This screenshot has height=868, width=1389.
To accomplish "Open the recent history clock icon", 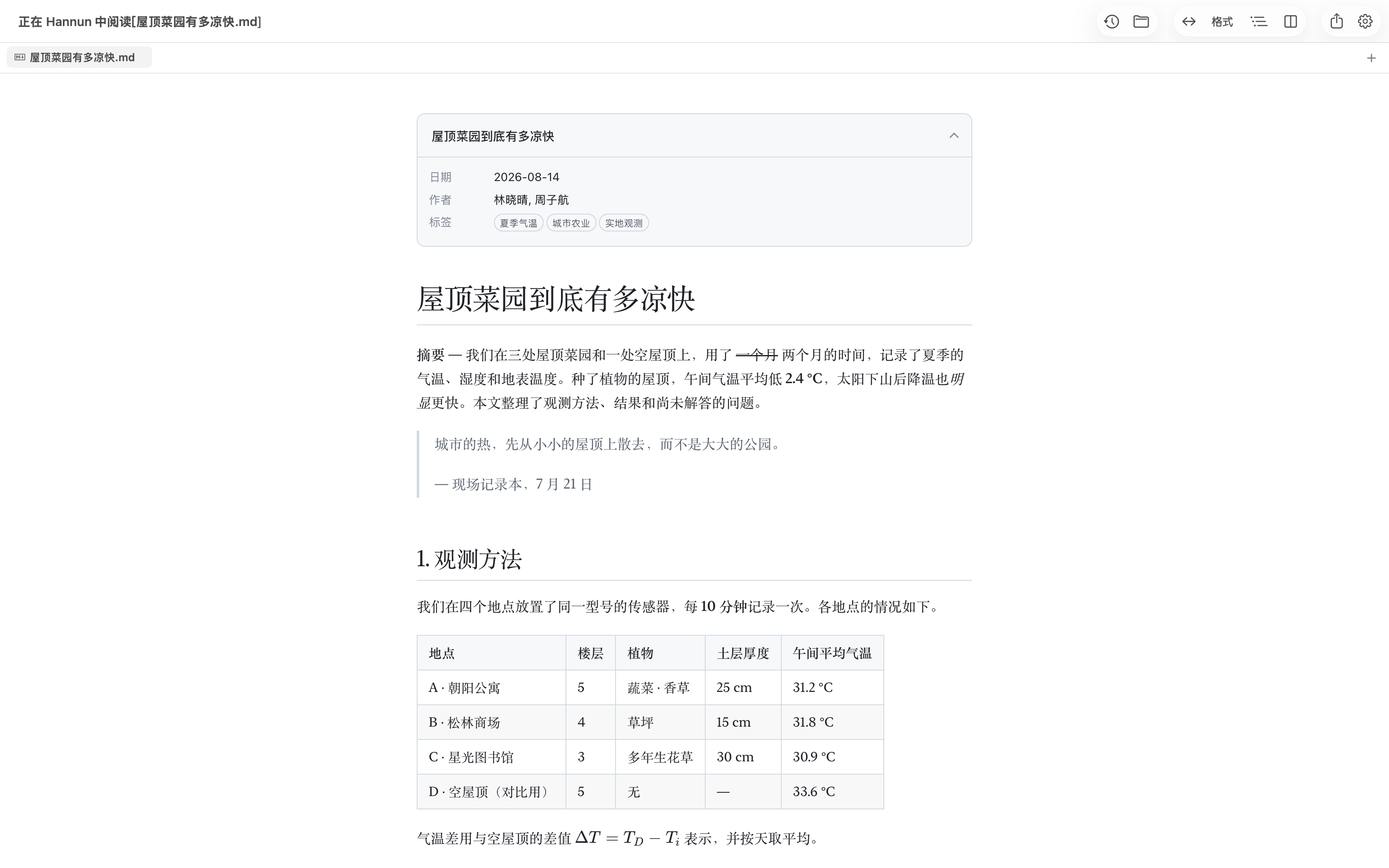I will pos(1112,22).
